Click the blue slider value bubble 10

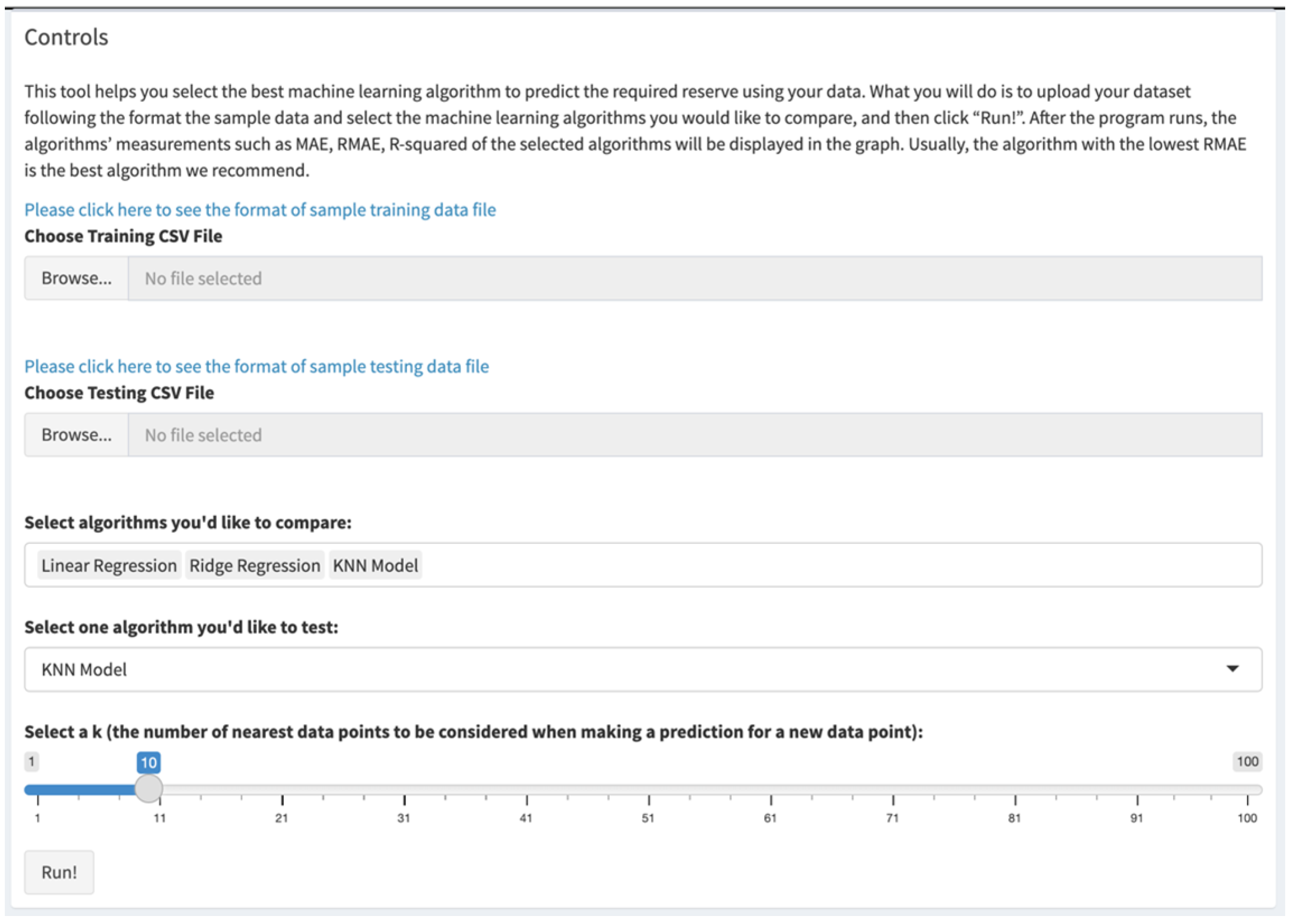(149, 762)
